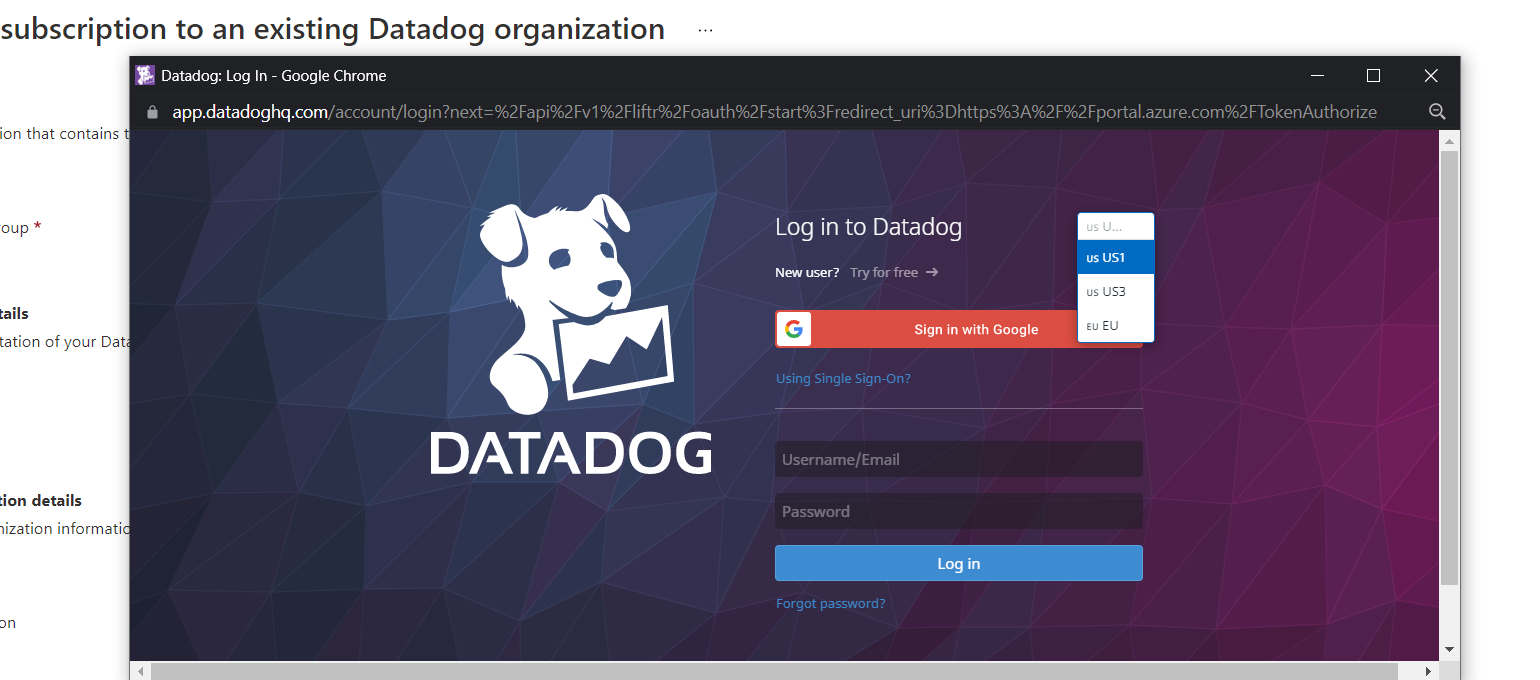Image resolution: width=1540 pixels, height=680 pixels.
Task: Click the search magnifier icon in the address bar
Action: [x=1437, y=112]
